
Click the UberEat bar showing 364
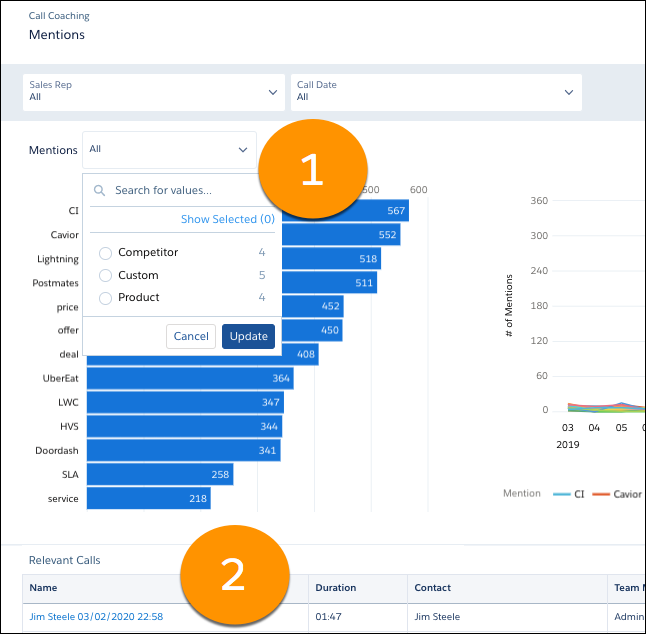tap(190, 378)
